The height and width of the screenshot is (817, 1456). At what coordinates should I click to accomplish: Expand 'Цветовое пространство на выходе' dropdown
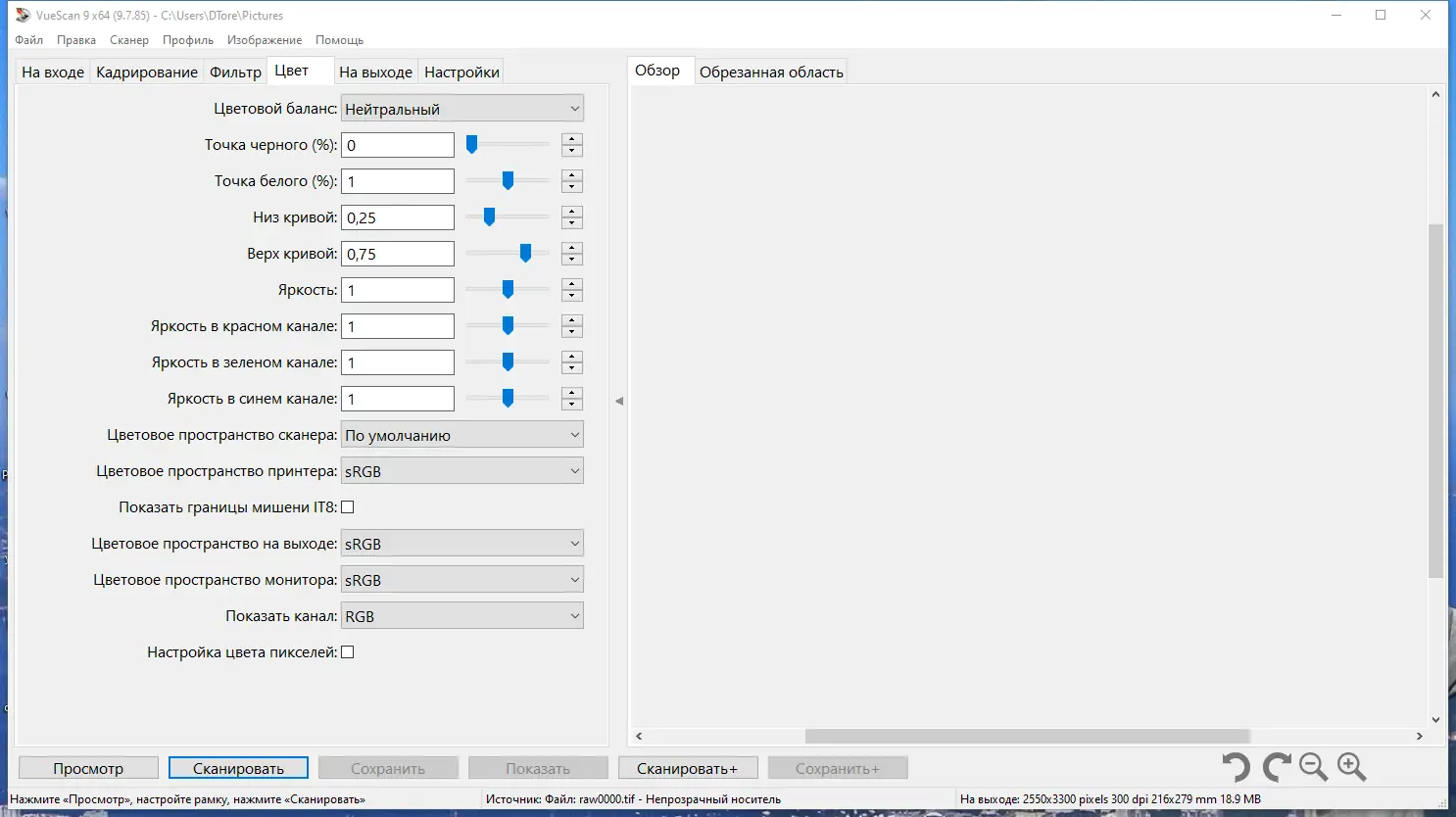click(462, 544)
